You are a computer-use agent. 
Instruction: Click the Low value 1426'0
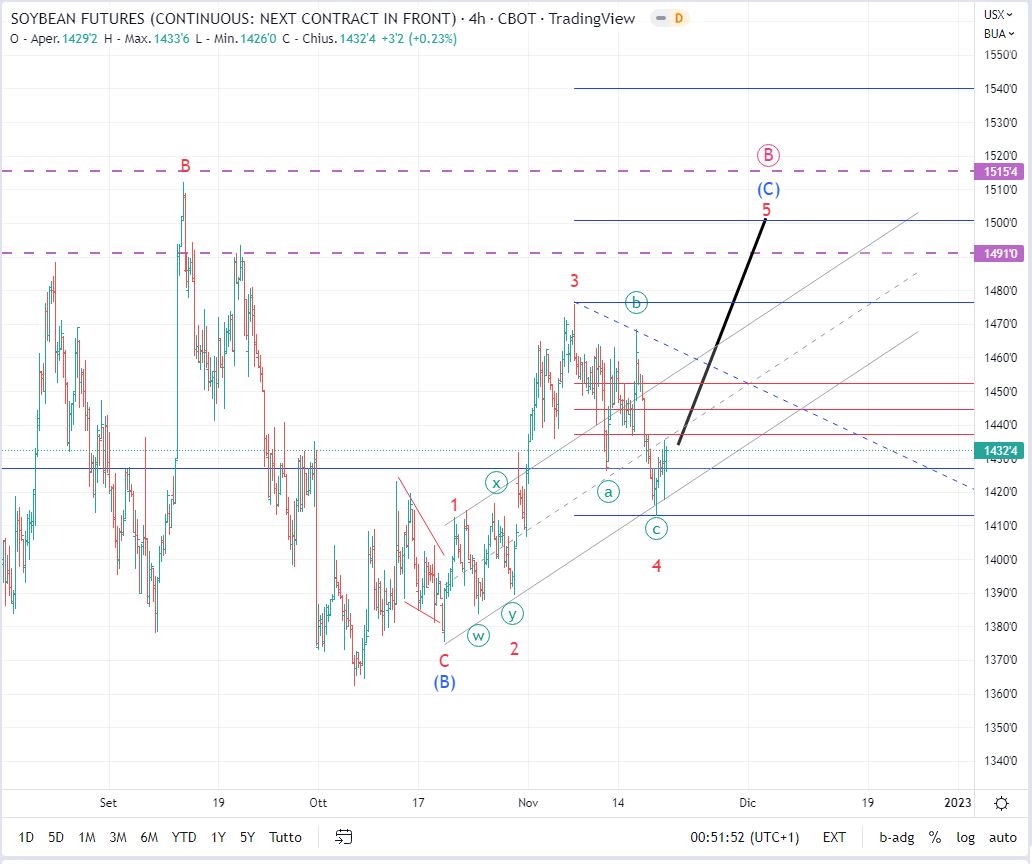(x=258, y=39)
